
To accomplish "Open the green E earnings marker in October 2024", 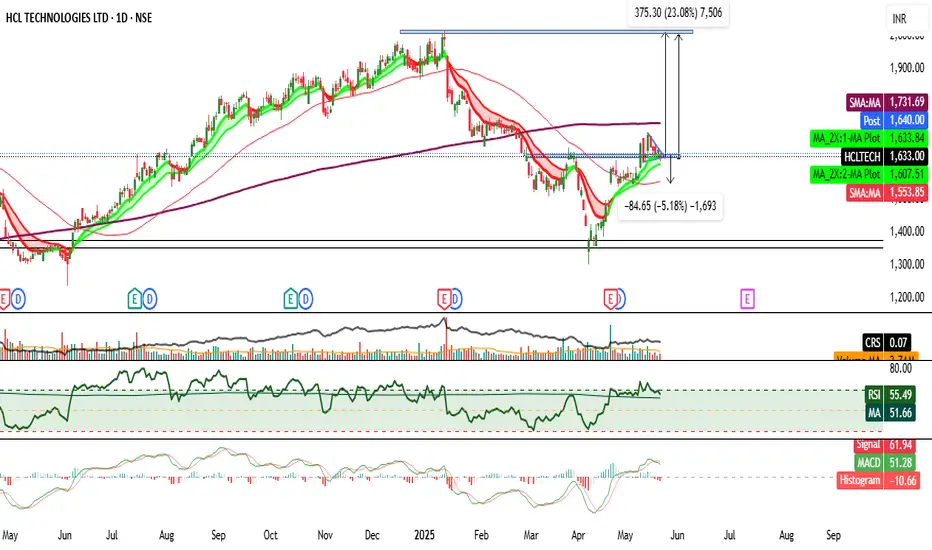I will pyautogui.click(x=290, y=299).
